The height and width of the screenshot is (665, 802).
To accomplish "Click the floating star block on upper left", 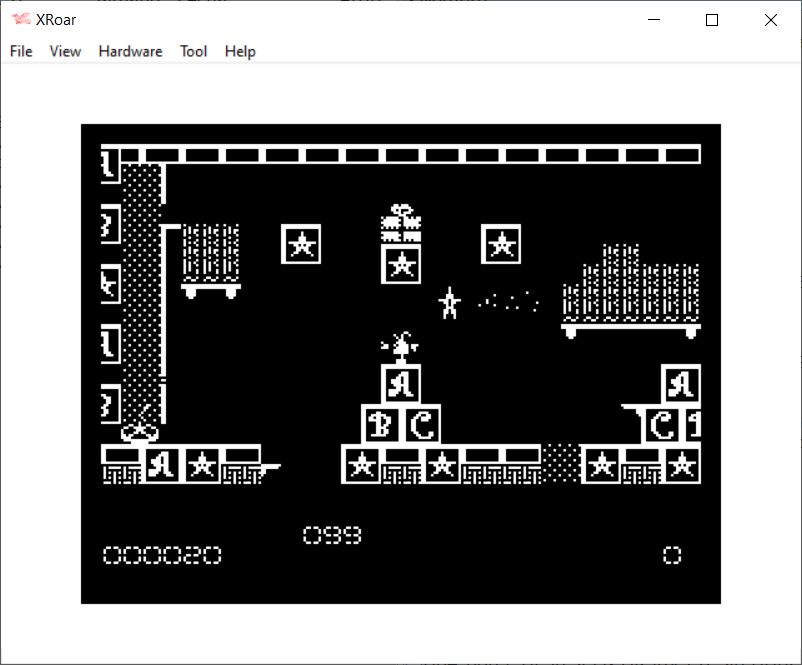I will pos(301,244).
